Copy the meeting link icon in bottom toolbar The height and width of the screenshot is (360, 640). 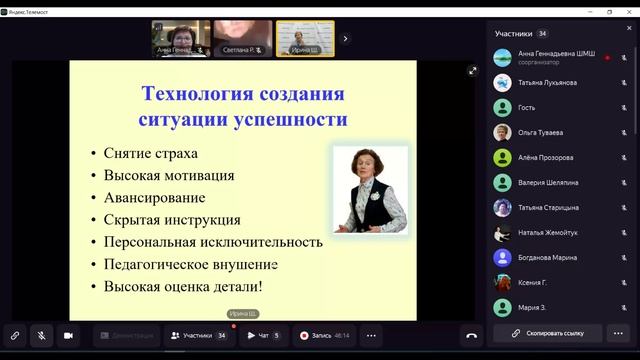tap(15, 336)
